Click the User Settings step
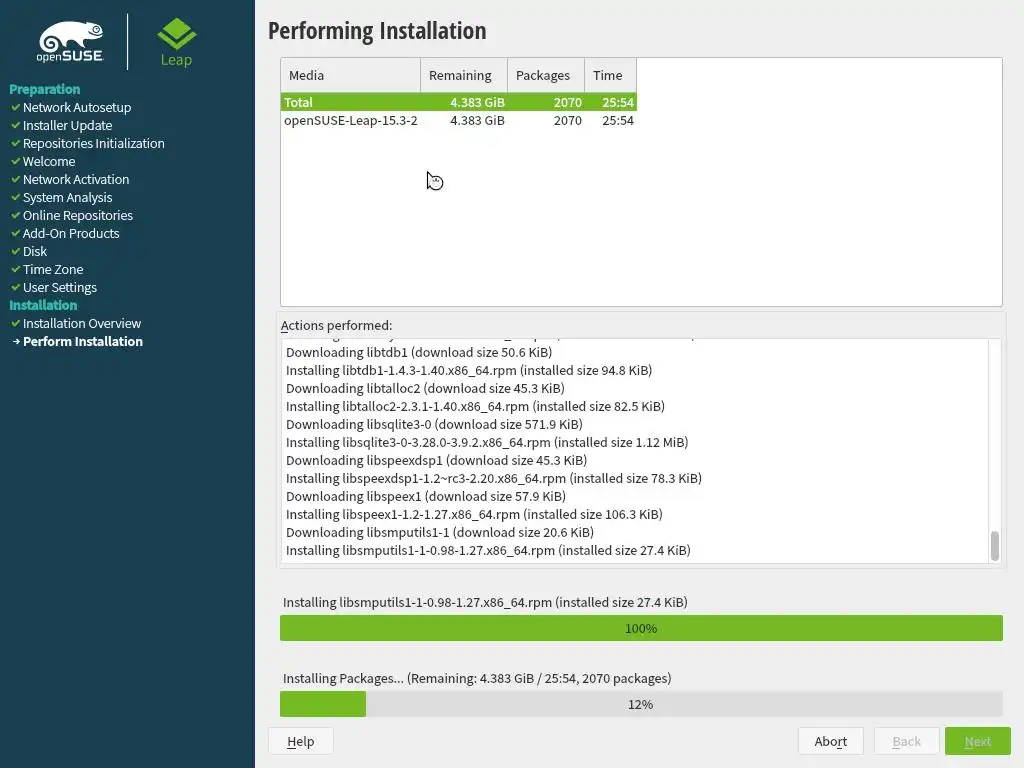The width and height of the screenshot is (1024, 768). point(59,287)
